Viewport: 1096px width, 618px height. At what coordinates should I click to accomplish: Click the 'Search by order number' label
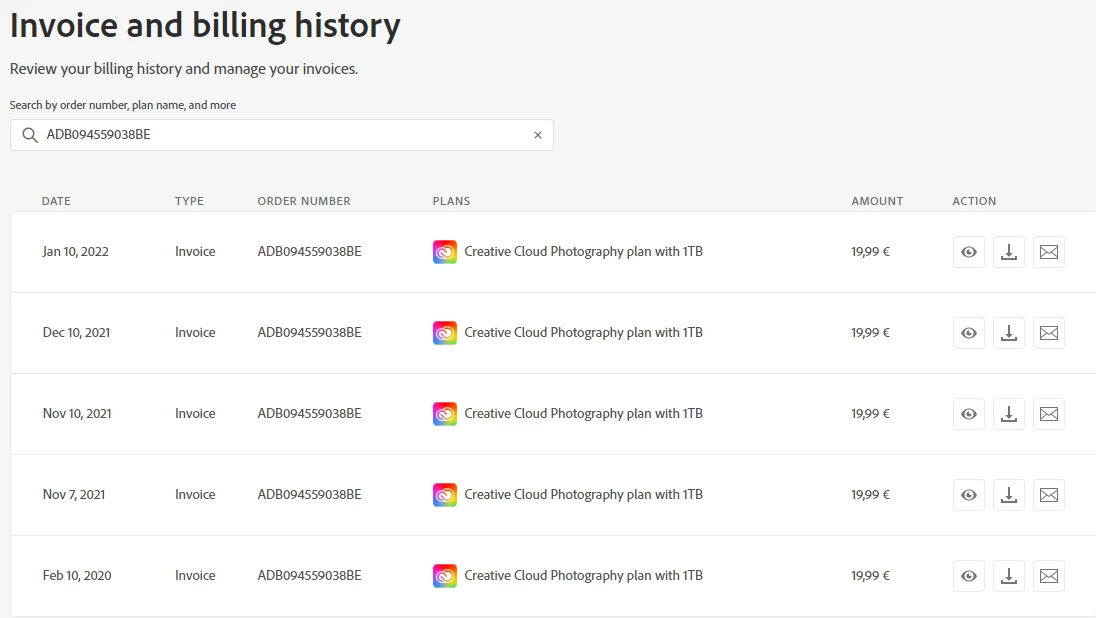click(x=122, y=105)
